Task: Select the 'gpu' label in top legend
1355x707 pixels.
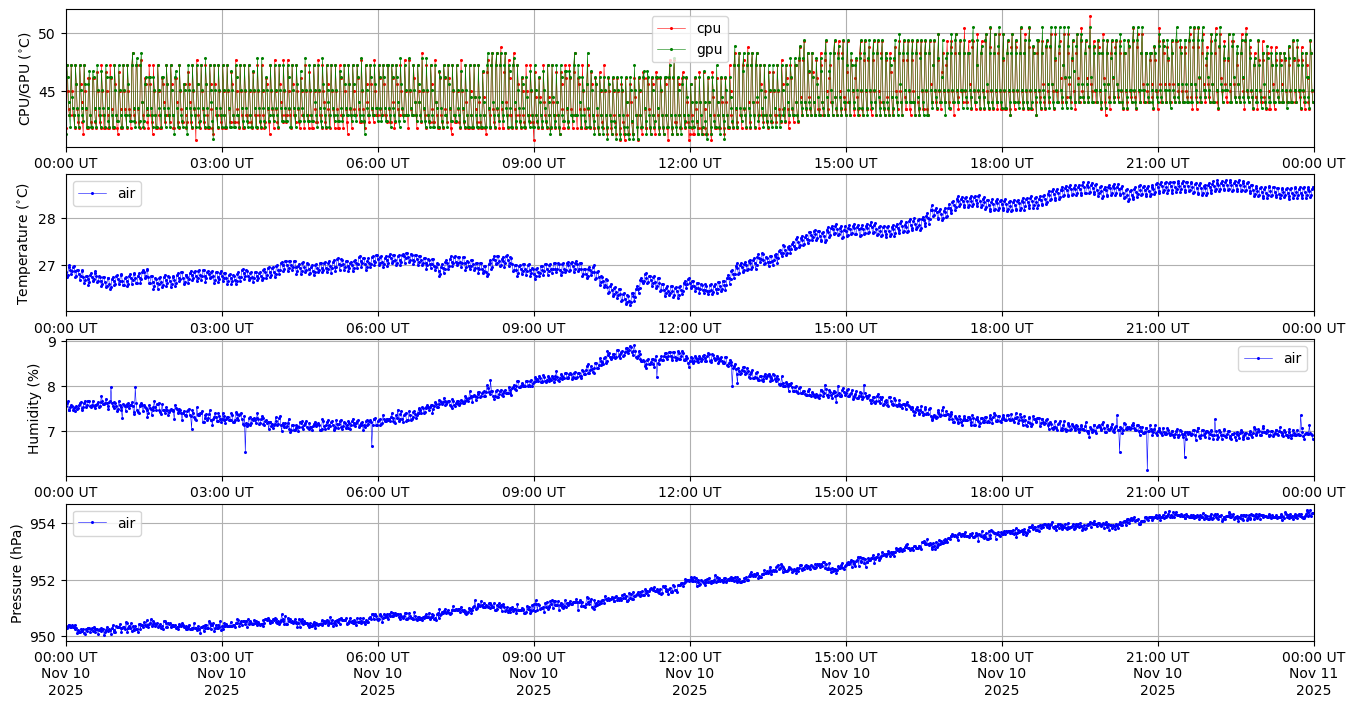Action: click(708, 49)
